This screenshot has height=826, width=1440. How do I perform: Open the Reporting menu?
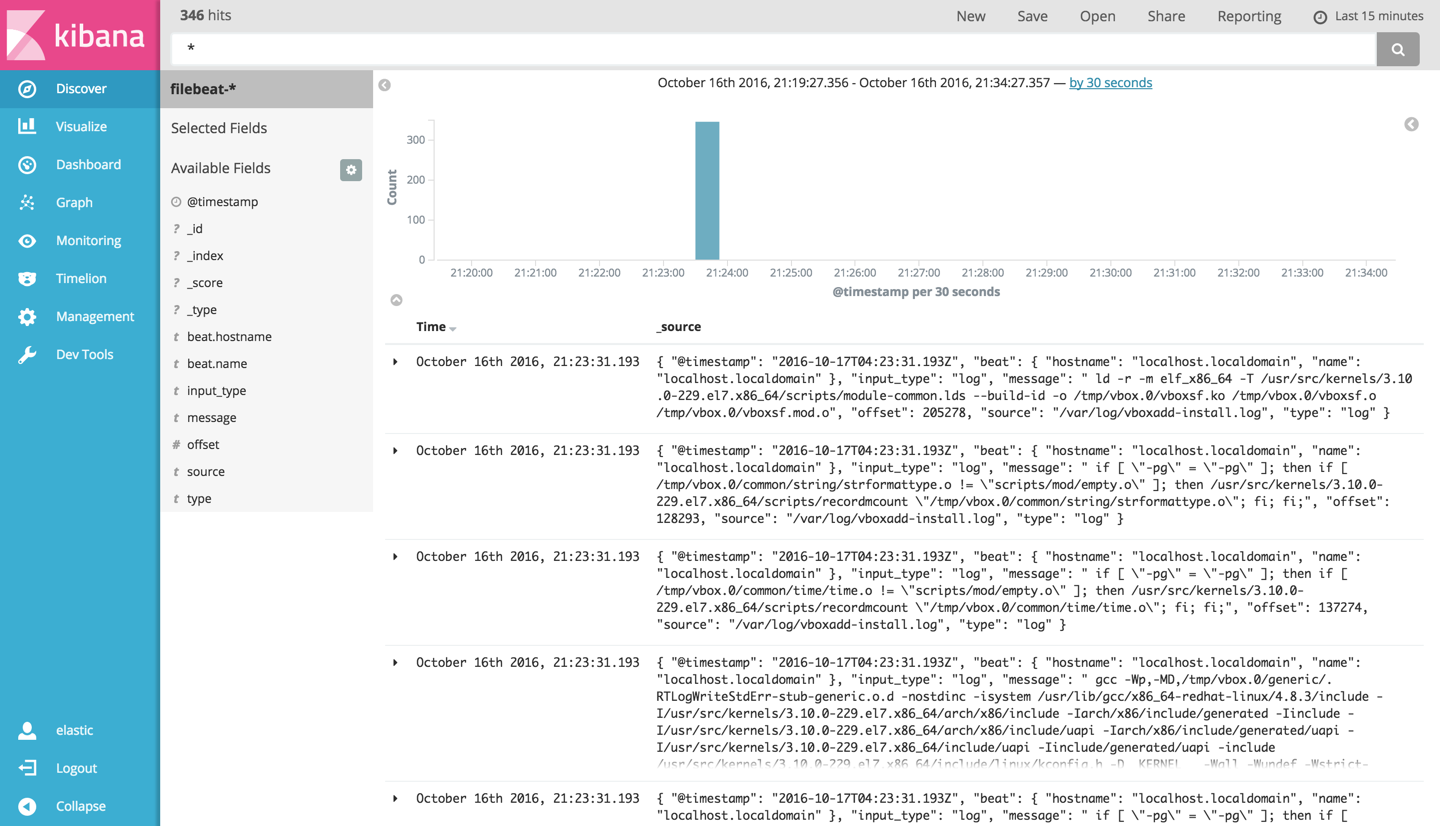click(1249, 16)
